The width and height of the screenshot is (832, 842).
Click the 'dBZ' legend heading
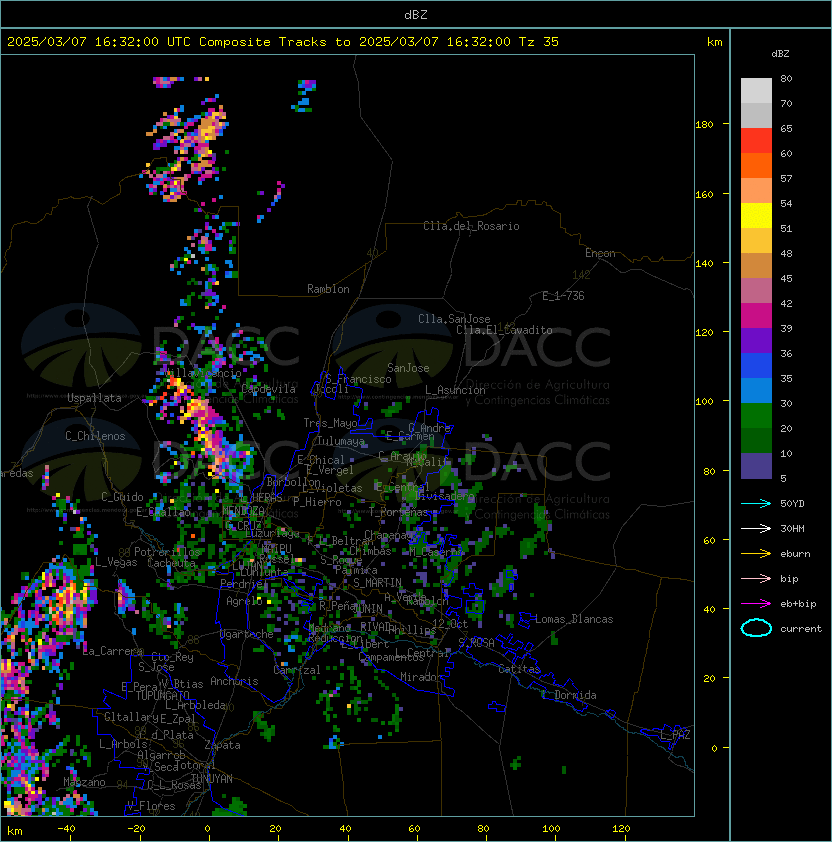[780, 54]
